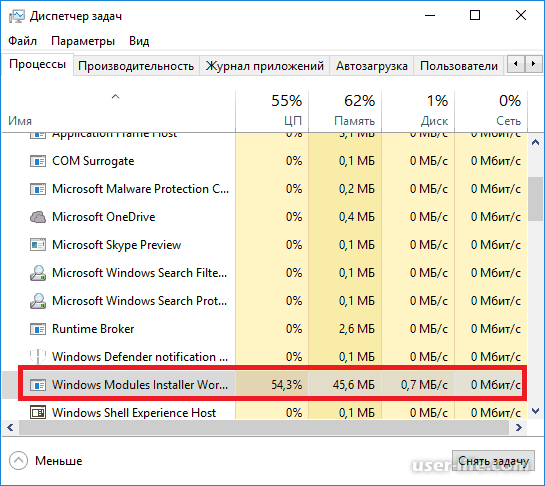Image resolution: width=545 pixels, height=486 pixels.
Task: Select the Runtime Broker process name
Action: click(93, 329)
